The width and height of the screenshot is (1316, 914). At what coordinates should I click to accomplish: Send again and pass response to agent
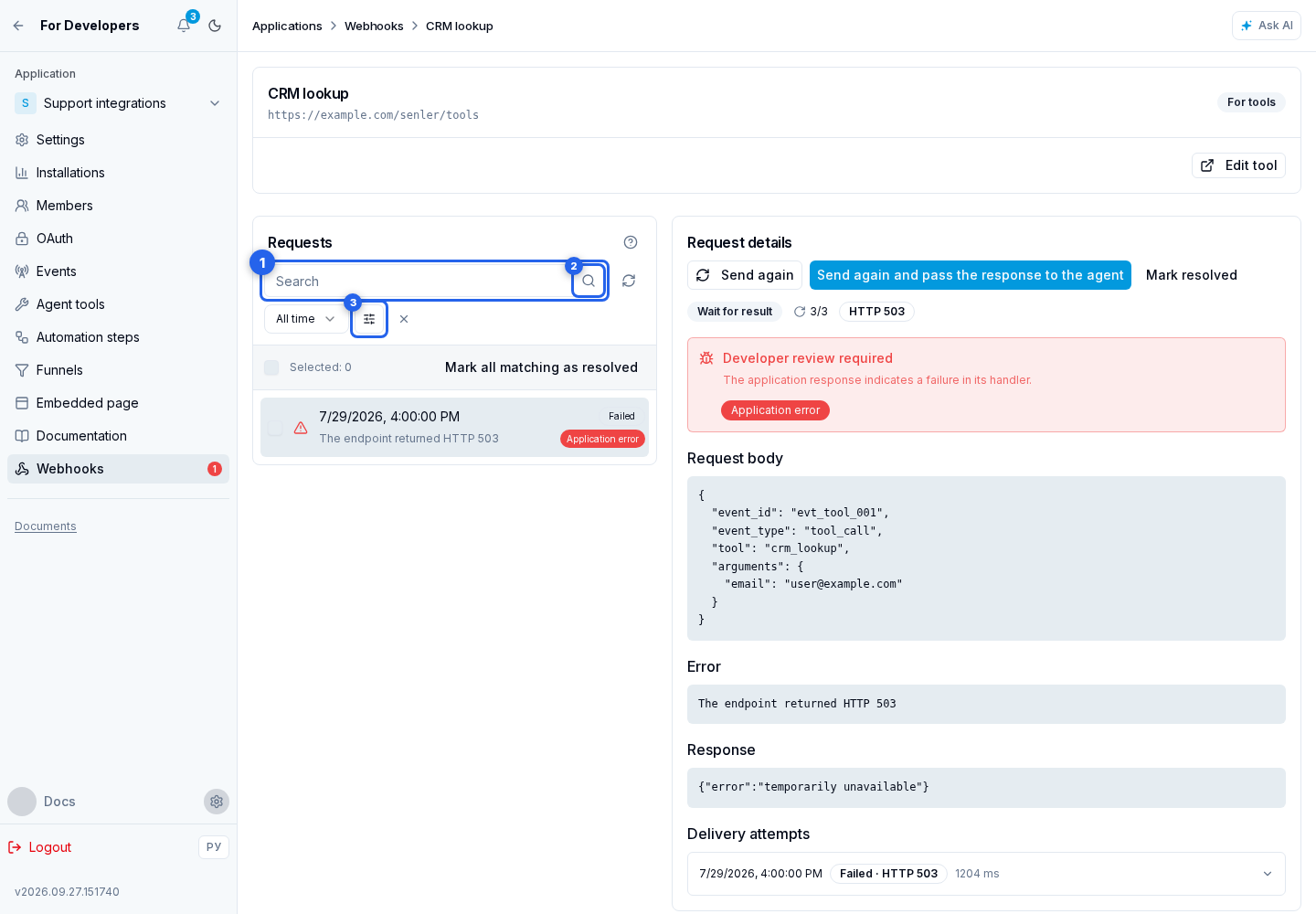coord(971,275)
